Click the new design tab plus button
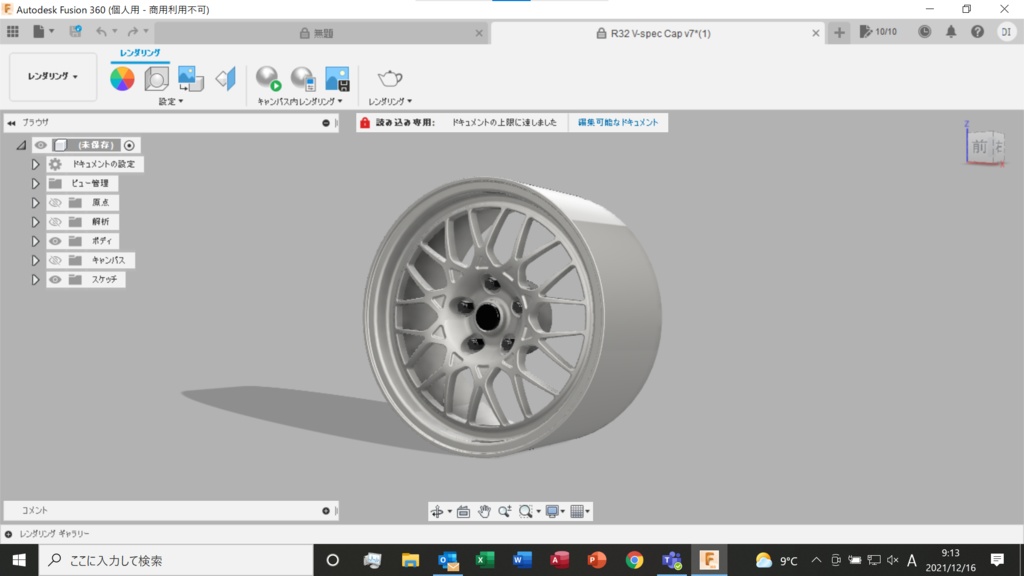This screenshot has width=1024, height=576. point(839,33)
